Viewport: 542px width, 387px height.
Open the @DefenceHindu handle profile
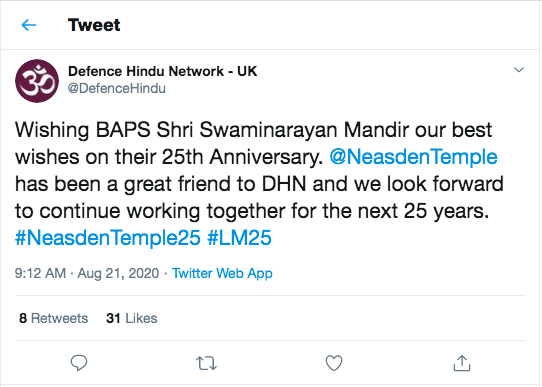pyautogui.click(x=117, y=88)
